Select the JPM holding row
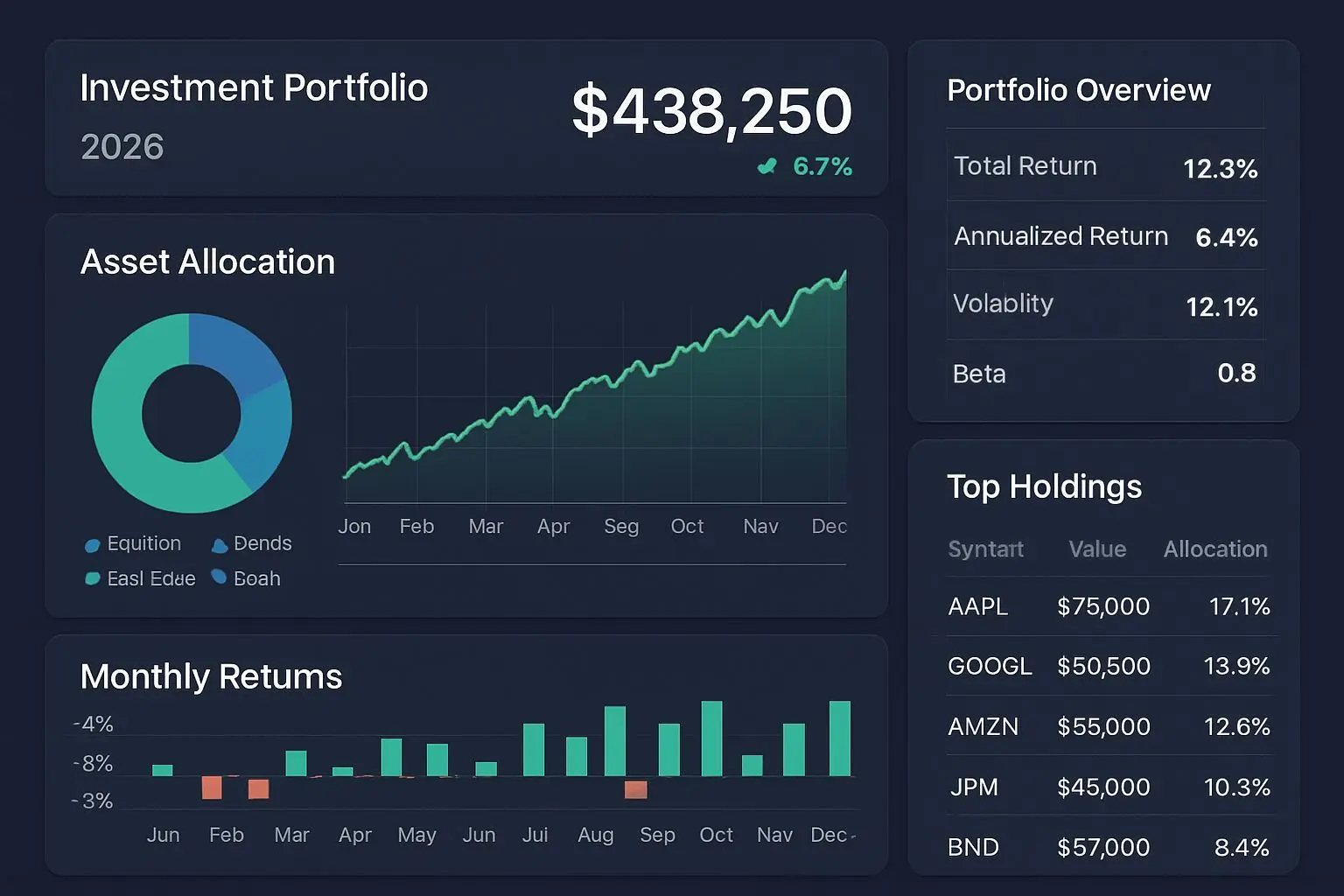 tap(1108, 787)
